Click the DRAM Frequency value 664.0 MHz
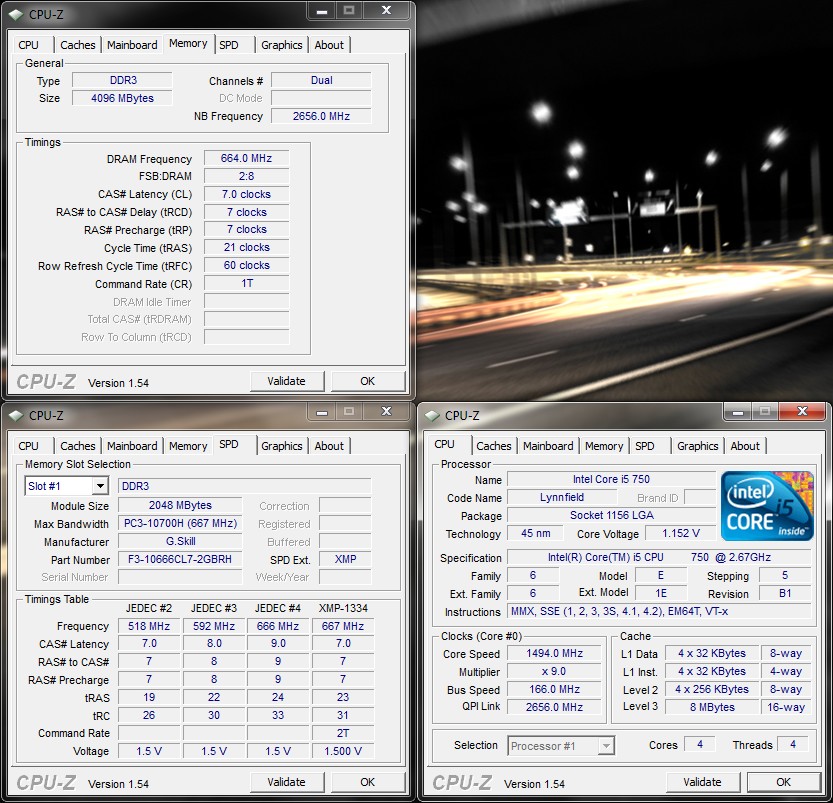Image resolution: width=833 pixels, height=803 pixels. pos(246,158)
